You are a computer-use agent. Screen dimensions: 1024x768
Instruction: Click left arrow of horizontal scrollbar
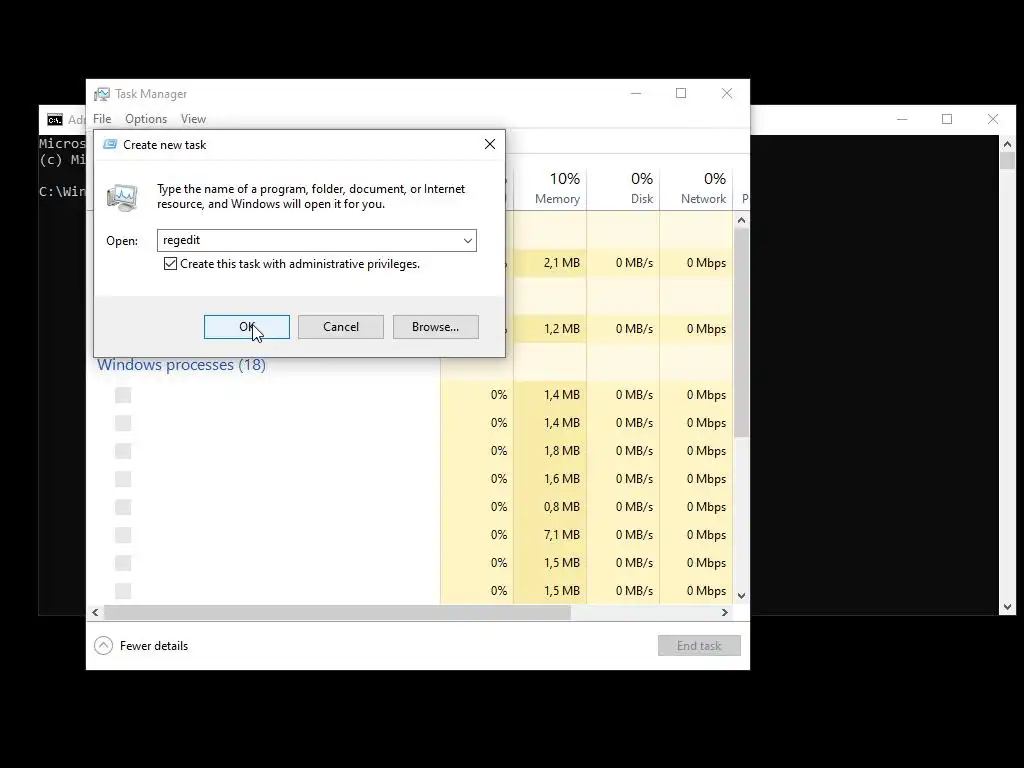pyautogui.click(x=95, y=613)
